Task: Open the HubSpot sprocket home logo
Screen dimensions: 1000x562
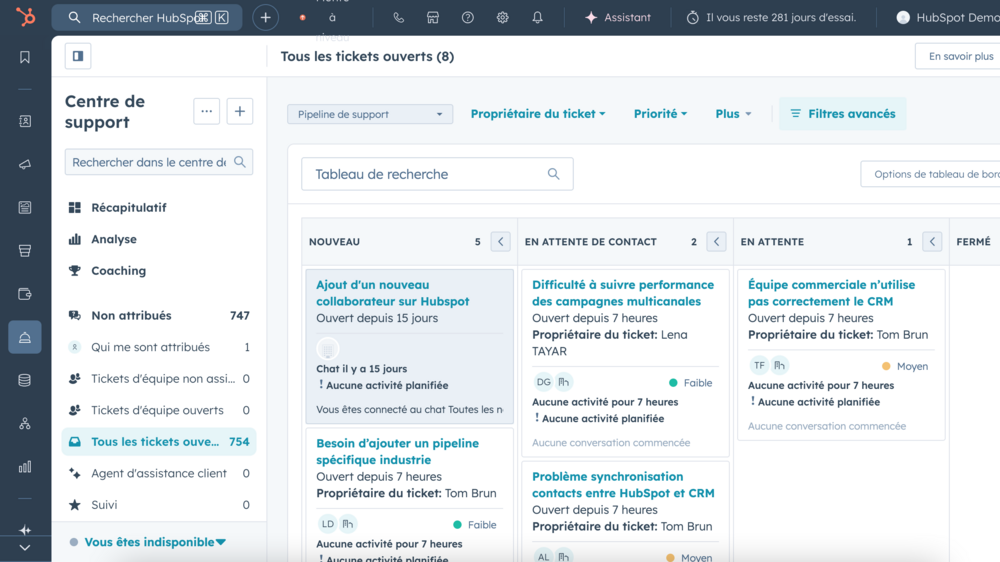Action: 26,17
